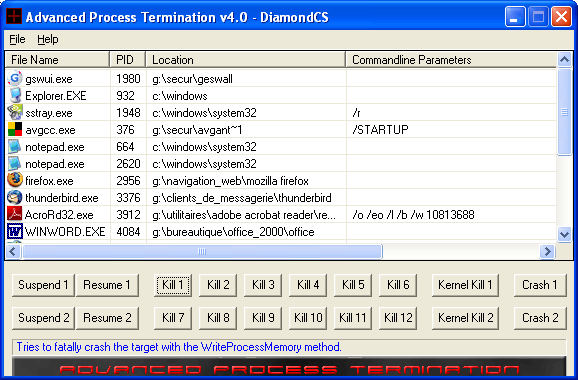Use the Kill 12 method
This screenshot has width=578, height=380.
tap(398, 318)
